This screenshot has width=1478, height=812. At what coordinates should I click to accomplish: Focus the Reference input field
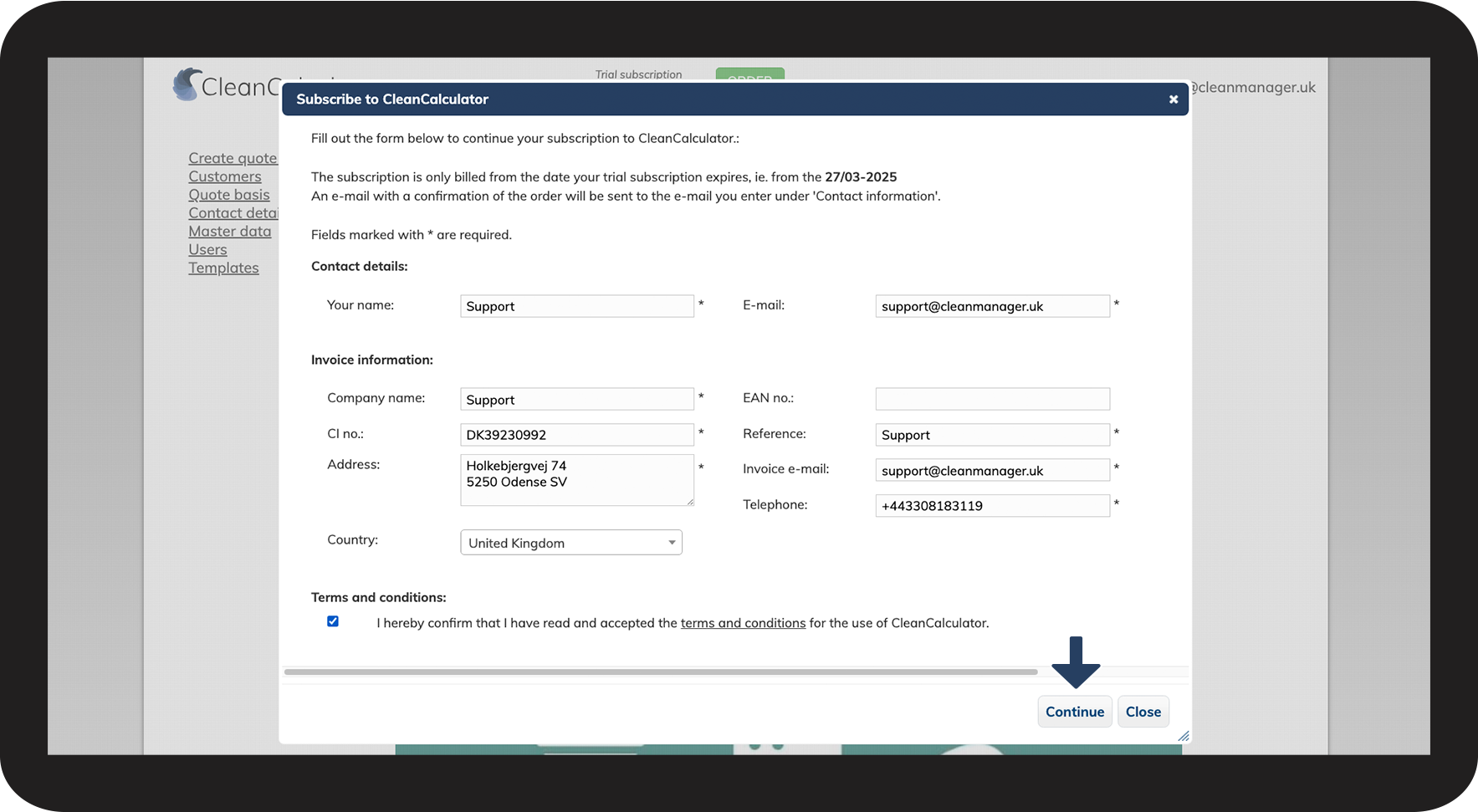point(992,435)
